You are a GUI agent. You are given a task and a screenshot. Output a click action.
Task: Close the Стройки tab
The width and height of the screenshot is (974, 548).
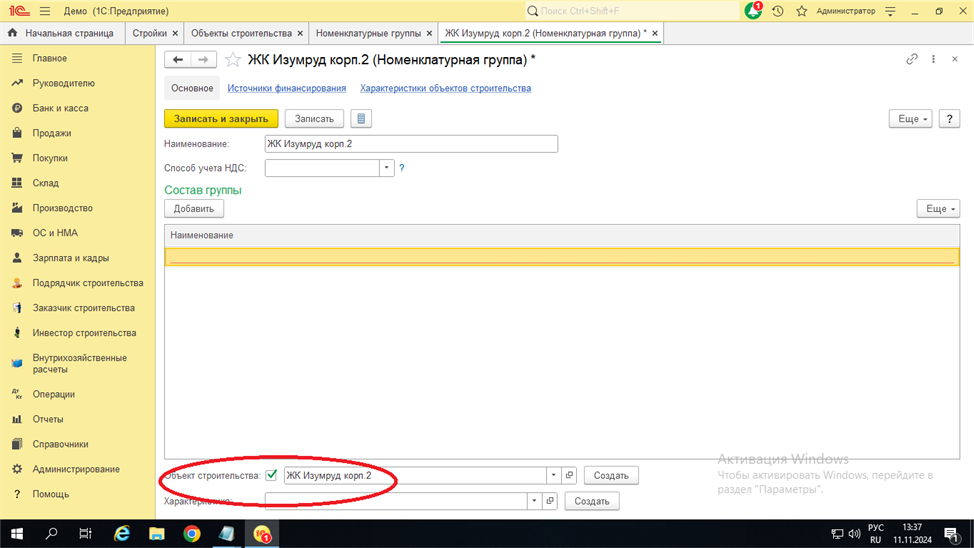coord(175,33)
